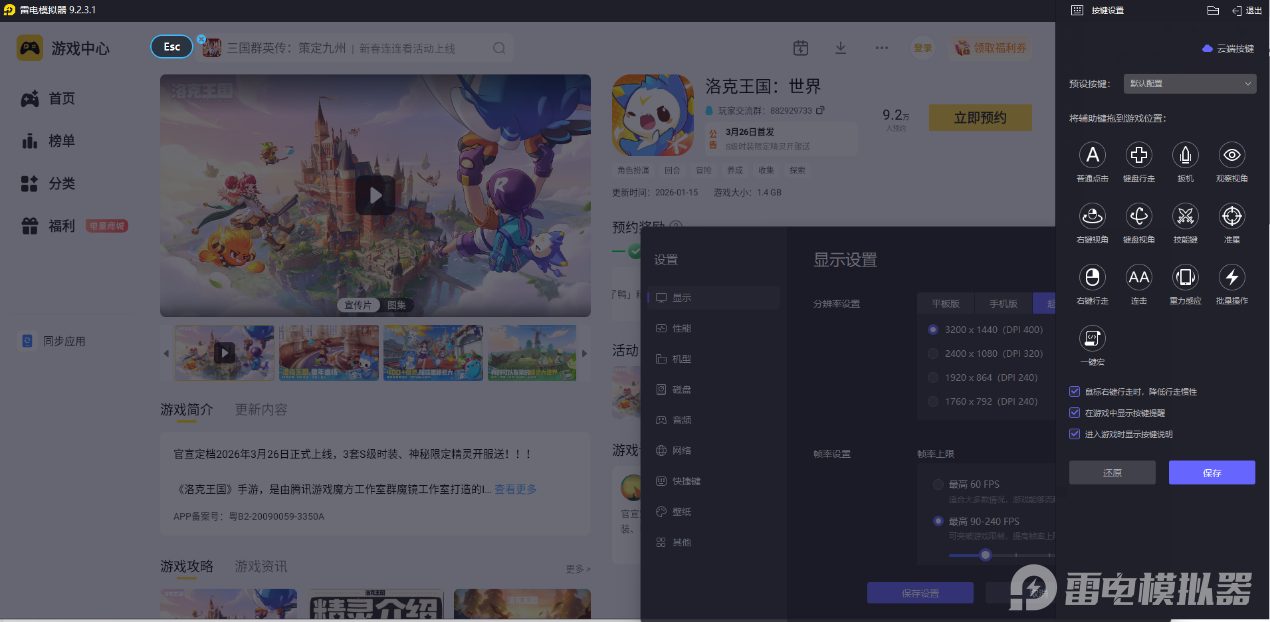
Task: Open 云端按键 cloud keymaps
Action: click(x=1228, y=48)
